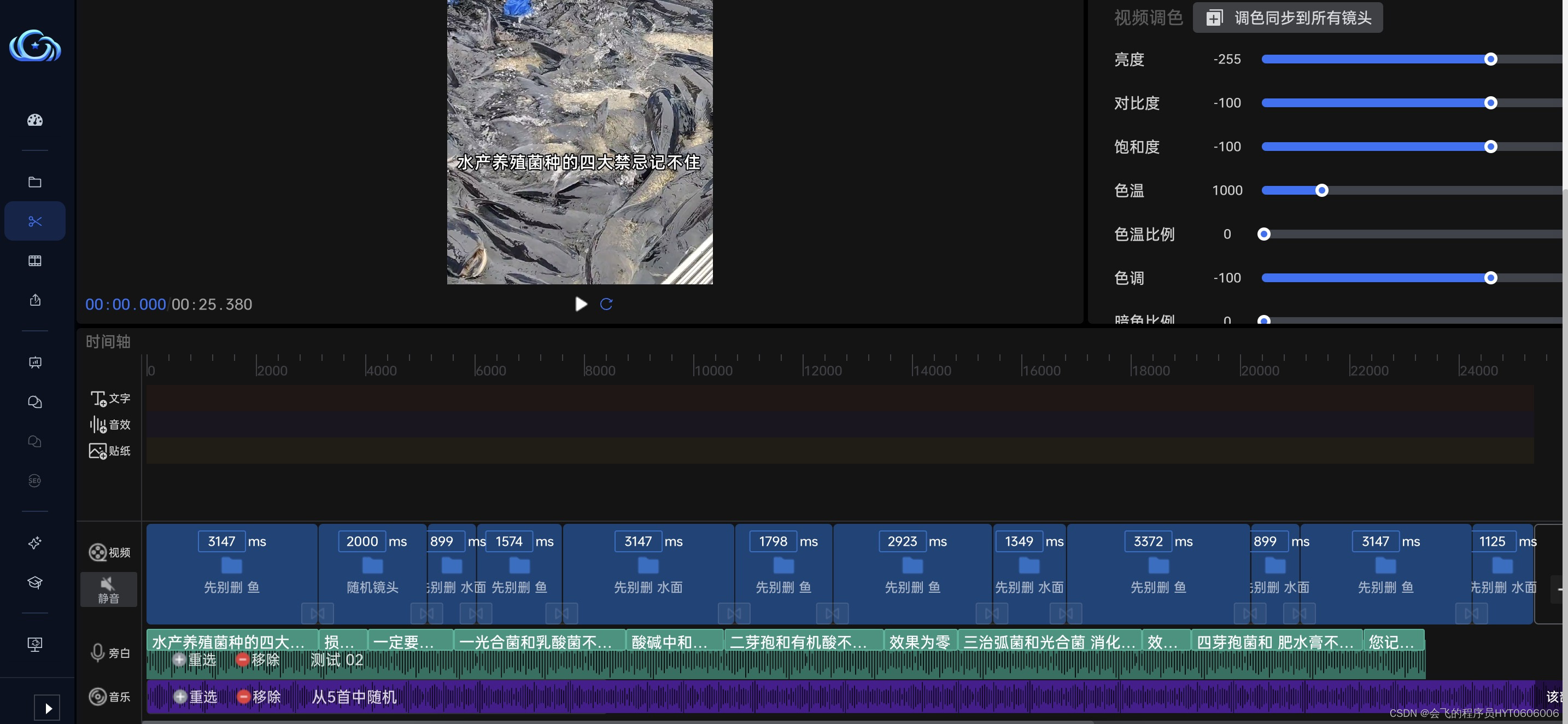Image resolution: width=1568 pixels, height=724 pixels.
Task: Open the graduation cap sidebar icon
Action: tap(34, 582)
